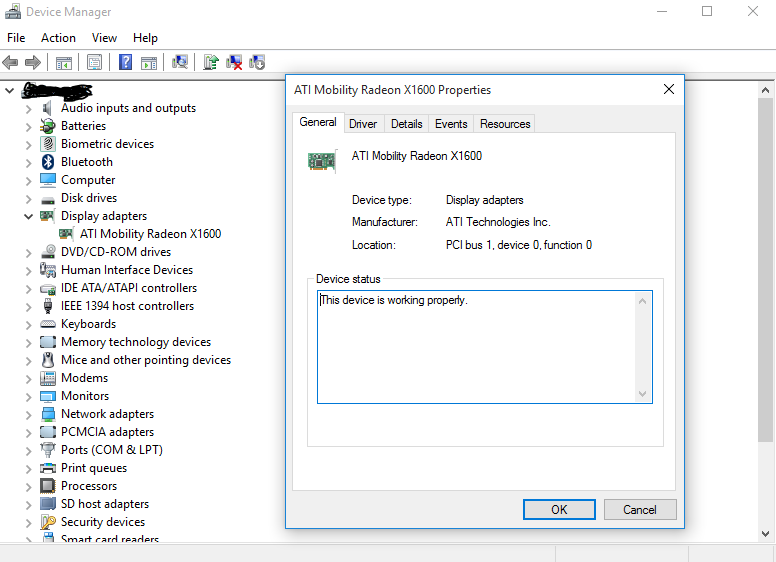Expand the Monitors node

pyautogui.click(x=29, y=397)
